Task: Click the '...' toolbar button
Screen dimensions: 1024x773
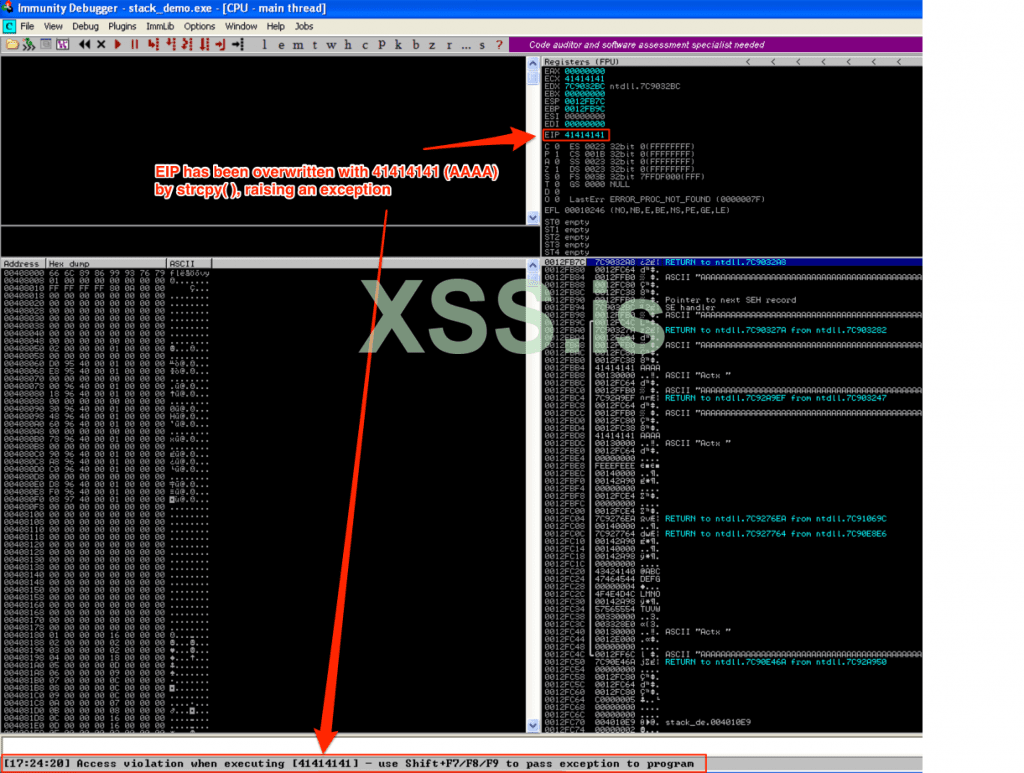Action: (x=466, y=44)
